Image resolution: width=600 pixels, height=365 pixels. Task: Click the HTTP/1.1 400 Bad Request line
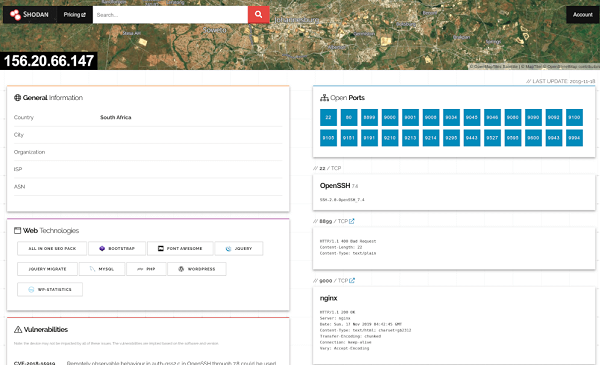point(348,241)
